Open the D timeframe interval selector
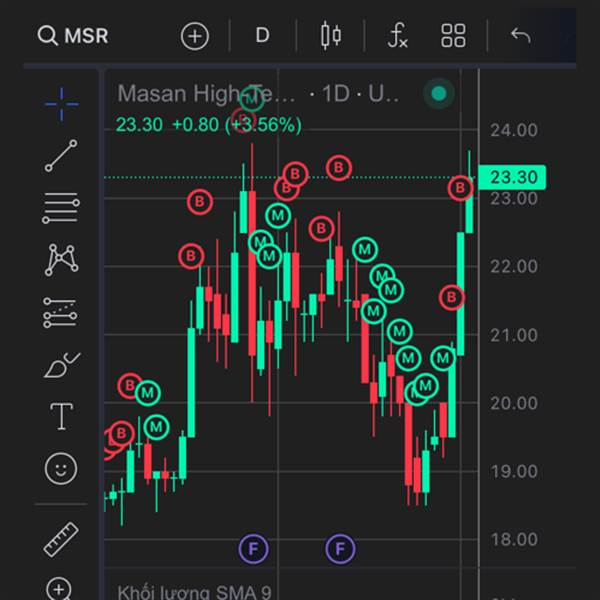The height and width of the screenshot is (600, 600). click(x=262, y=36)
